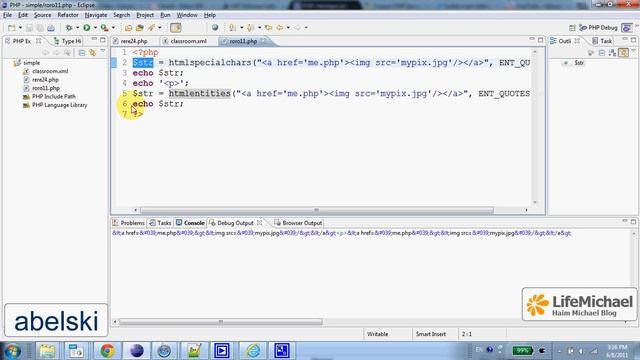Click the Open Resource folder toolbar icon
The image size is (640, 360).
tap(140, 28)
